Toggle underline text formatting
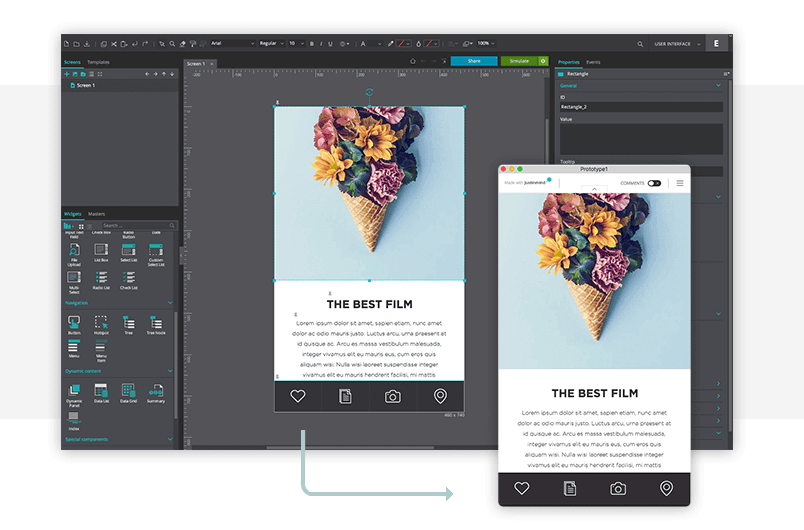 [x=330, y=44]
